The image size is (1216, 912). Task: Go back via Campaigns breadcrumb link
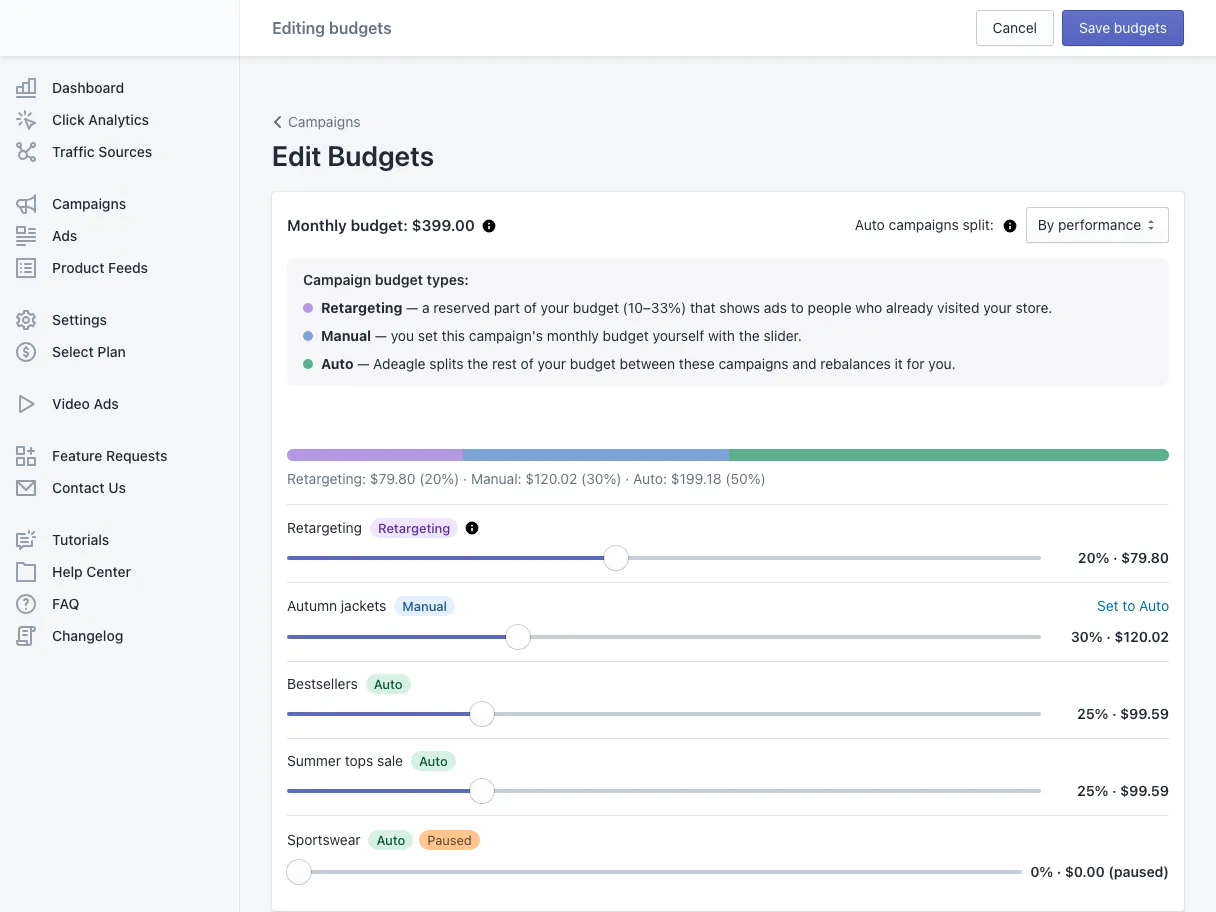click(x=324, y=122)
